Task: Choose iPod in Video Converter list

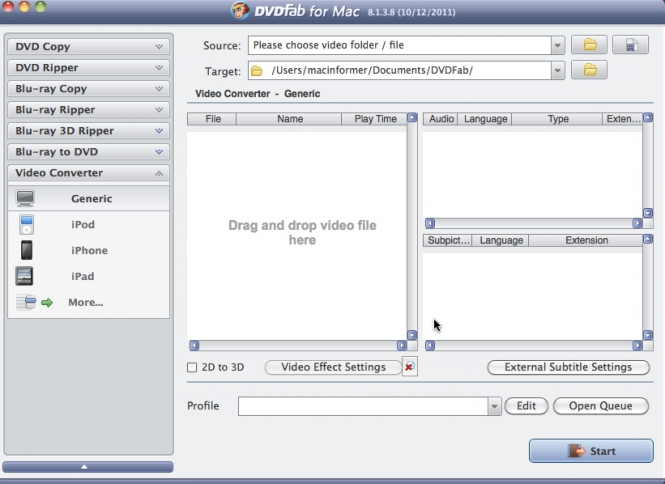Action: coord(88,224)
